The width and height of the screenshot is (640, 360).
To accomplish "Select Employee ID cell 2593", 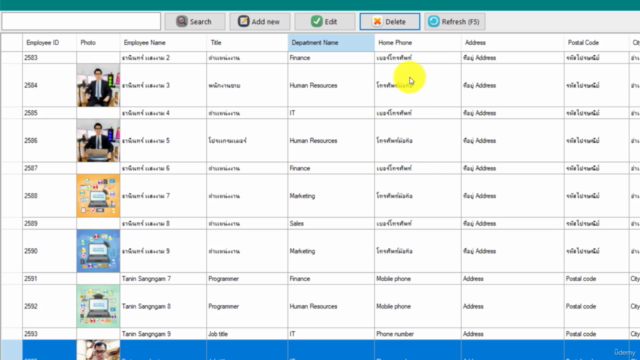I will 49,334.
